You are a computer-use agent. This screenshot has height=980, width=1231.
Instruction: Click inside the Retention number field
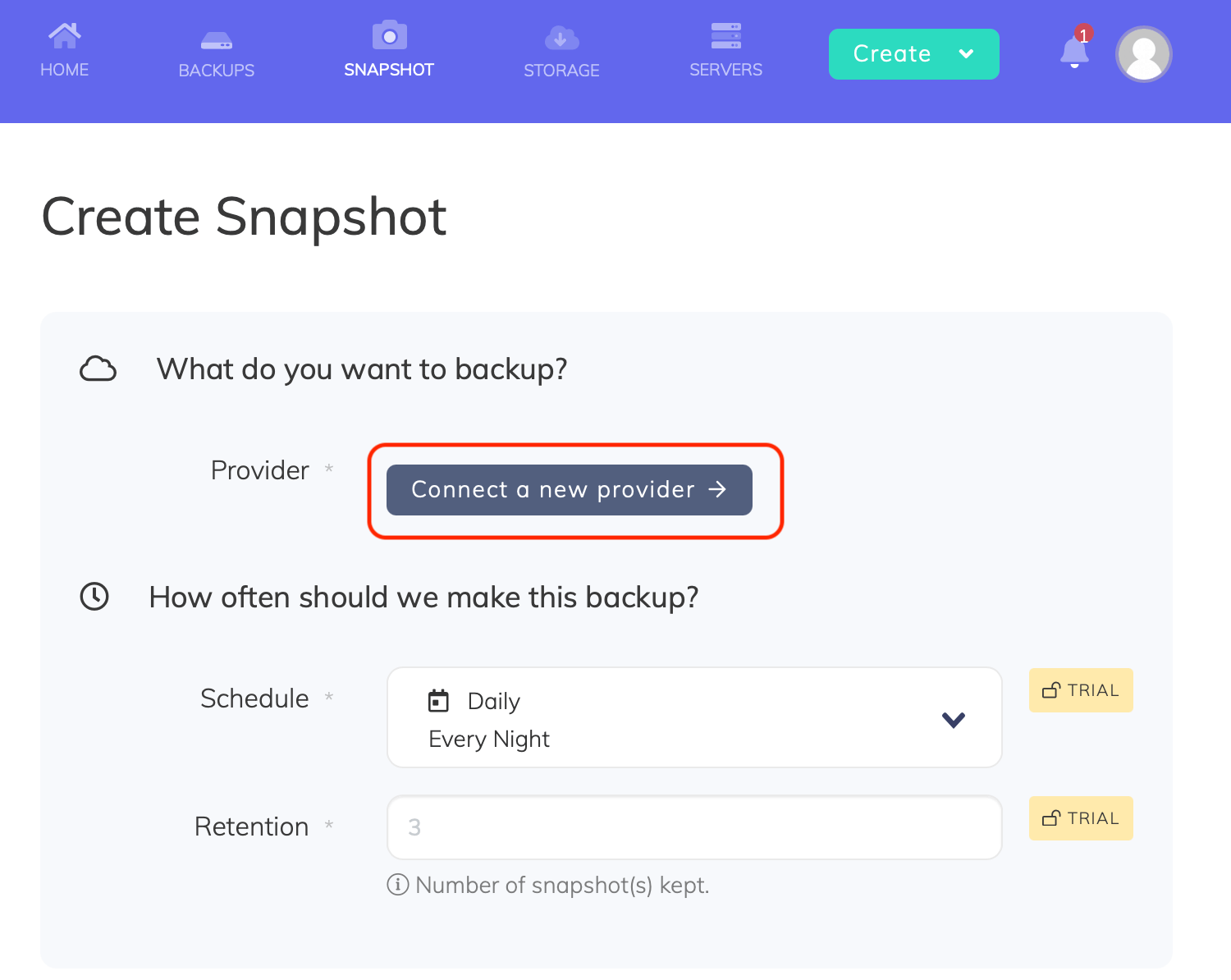pos(693,827)
